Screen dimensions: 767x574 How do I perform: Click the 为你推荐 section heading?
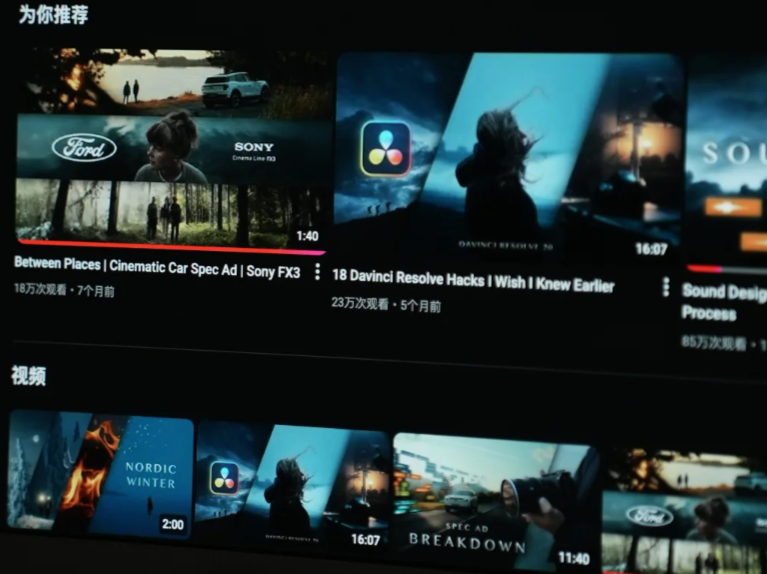click(x=53, y=15)
